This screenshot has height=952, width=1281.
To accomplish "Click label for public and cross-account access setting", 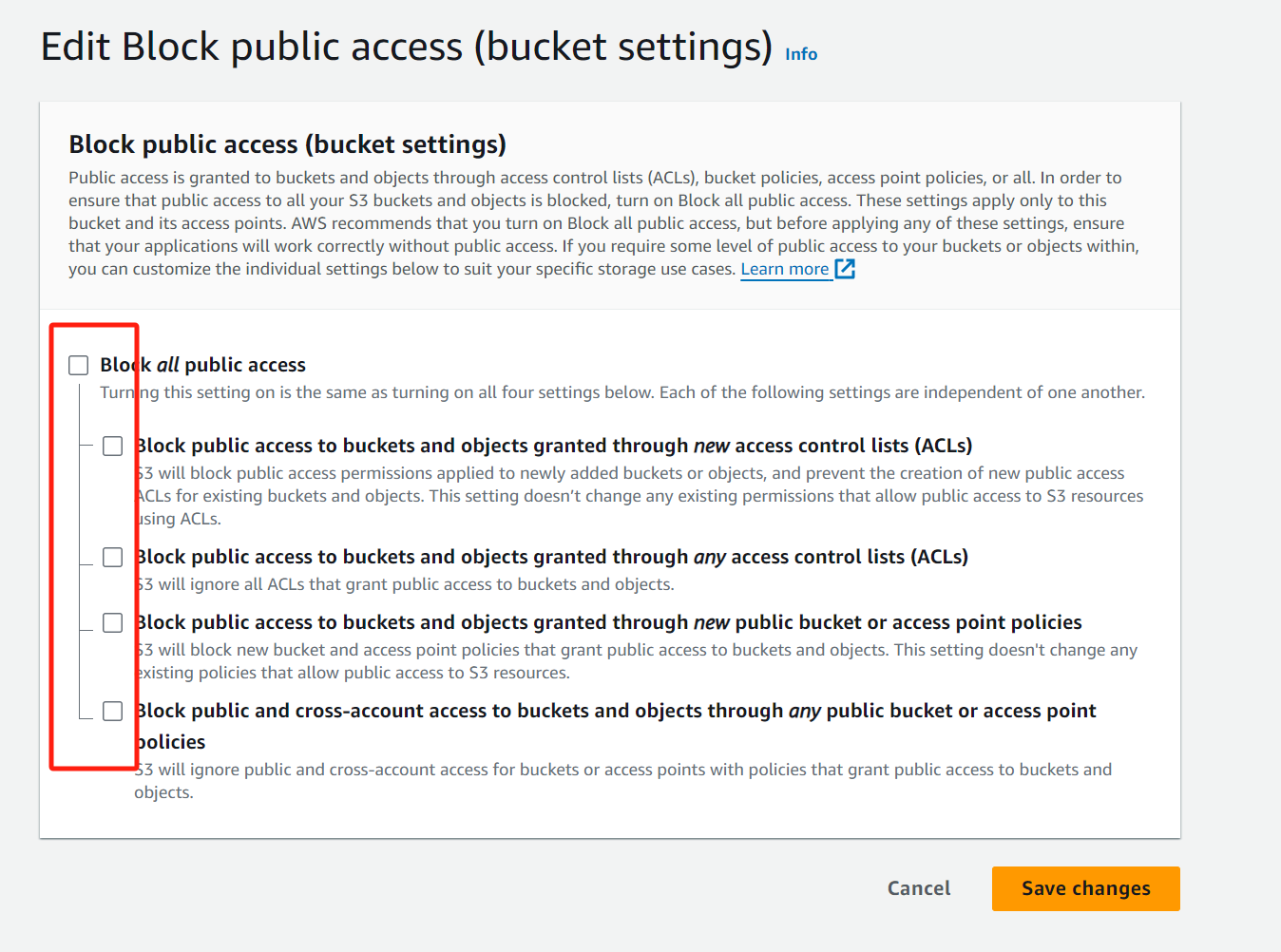I will tap(616, 711).
